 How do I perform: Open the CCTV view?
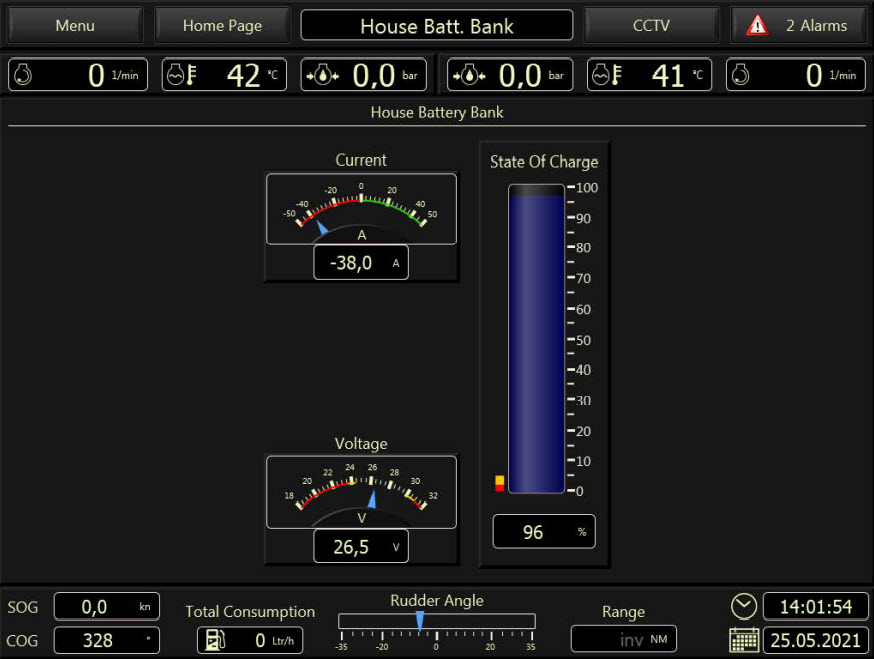pos(651,25)
